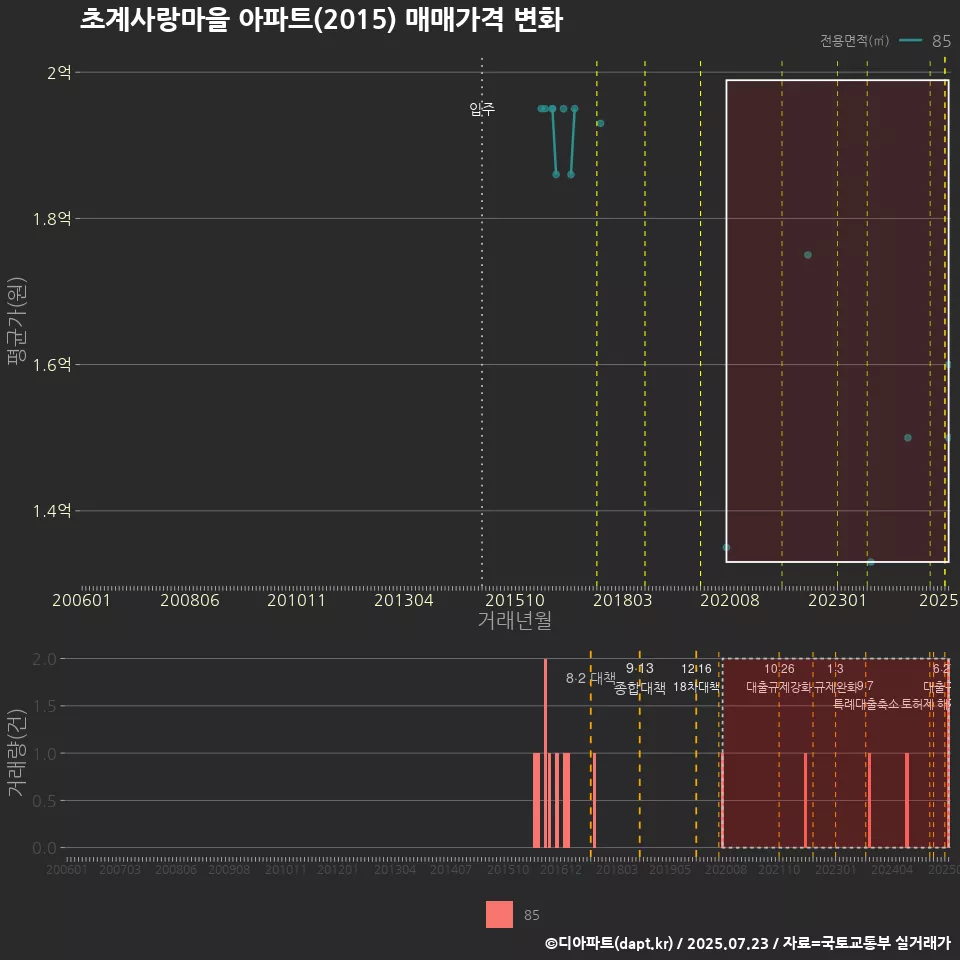Click the 200601 label on the price chart
Screen dimensions: 960x960
[x=81, y=600]
